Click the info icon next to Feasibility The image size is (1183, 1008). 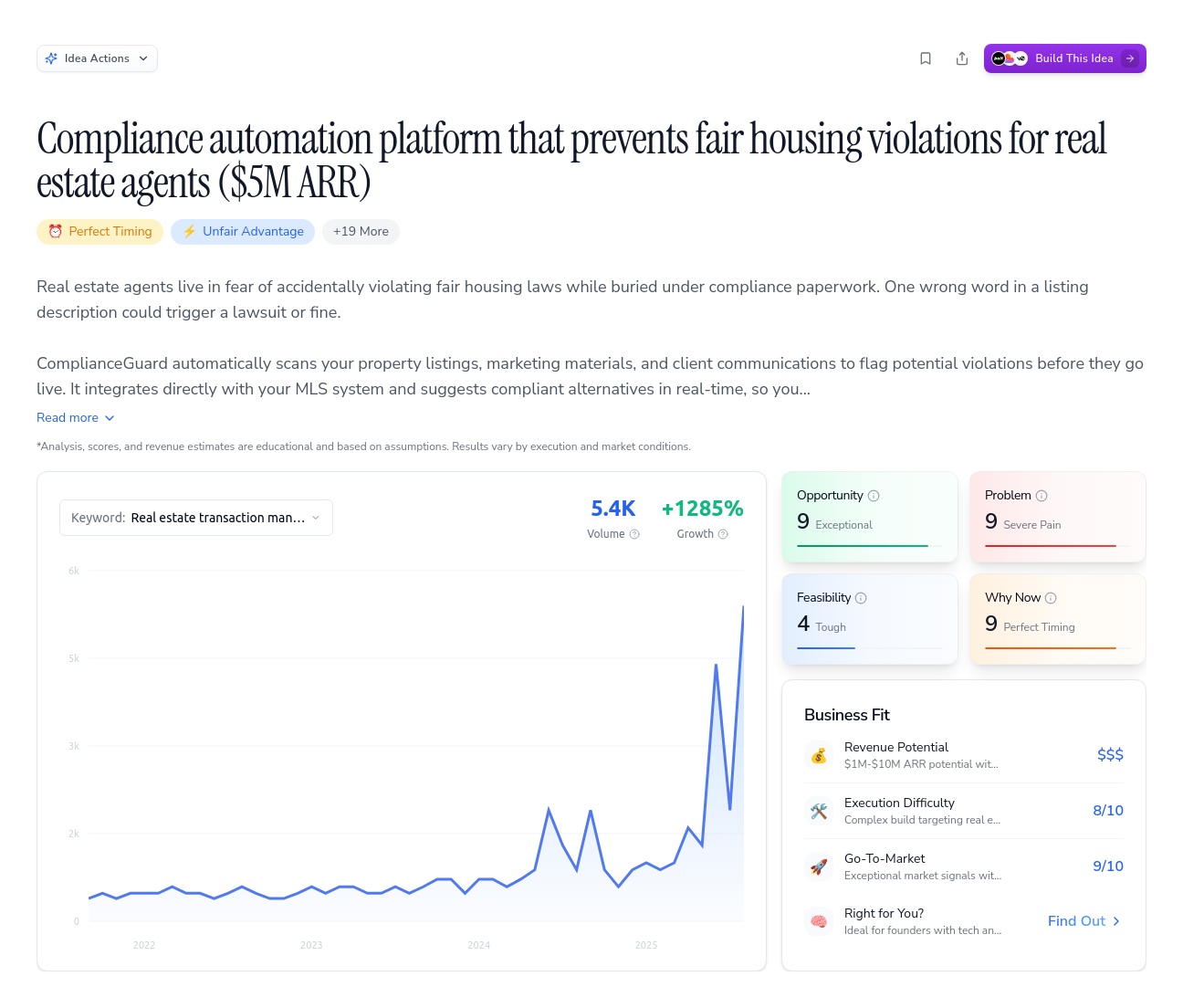861,597
